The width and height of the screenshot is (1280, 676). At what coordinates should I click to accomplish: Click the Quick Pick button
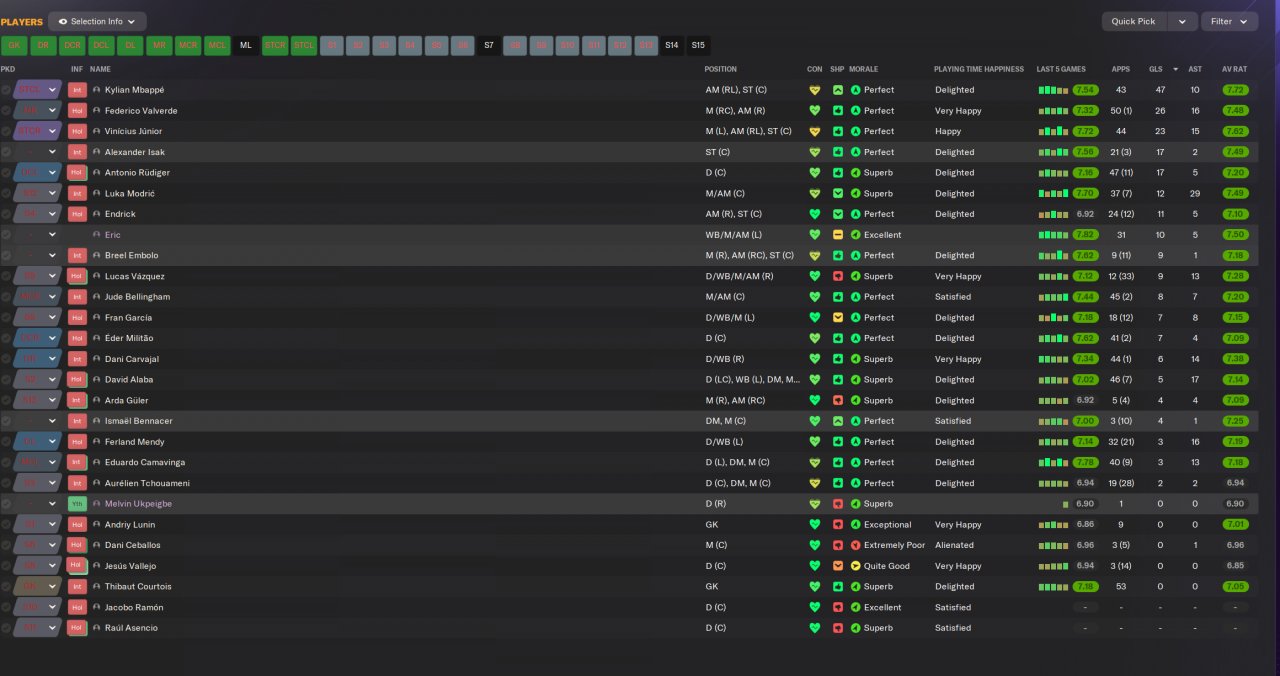pyautogui.click(x=1133, y=21)
